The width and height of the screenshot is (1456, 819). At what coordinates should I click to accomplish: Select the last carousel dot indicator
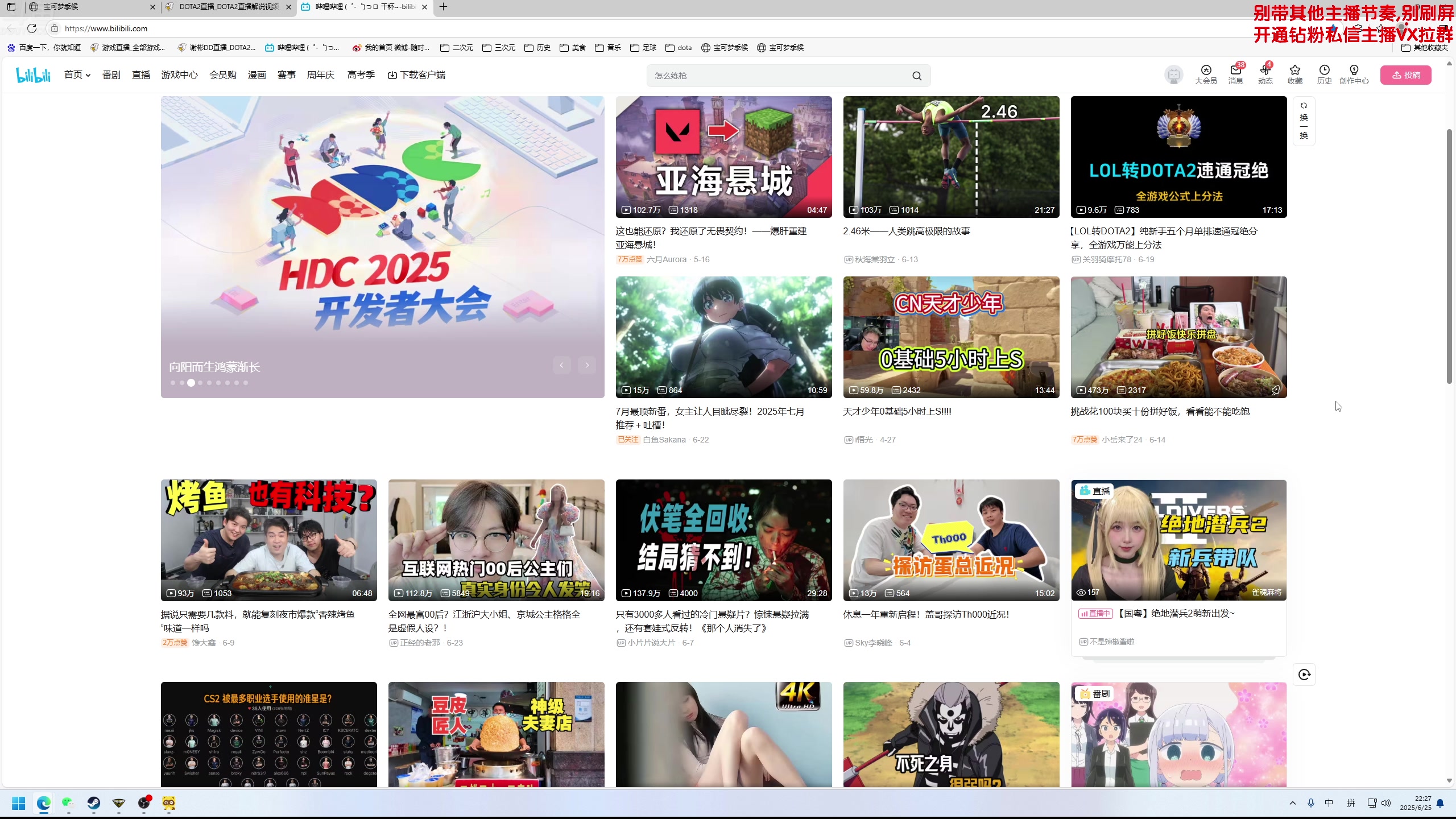coord(246,383)
